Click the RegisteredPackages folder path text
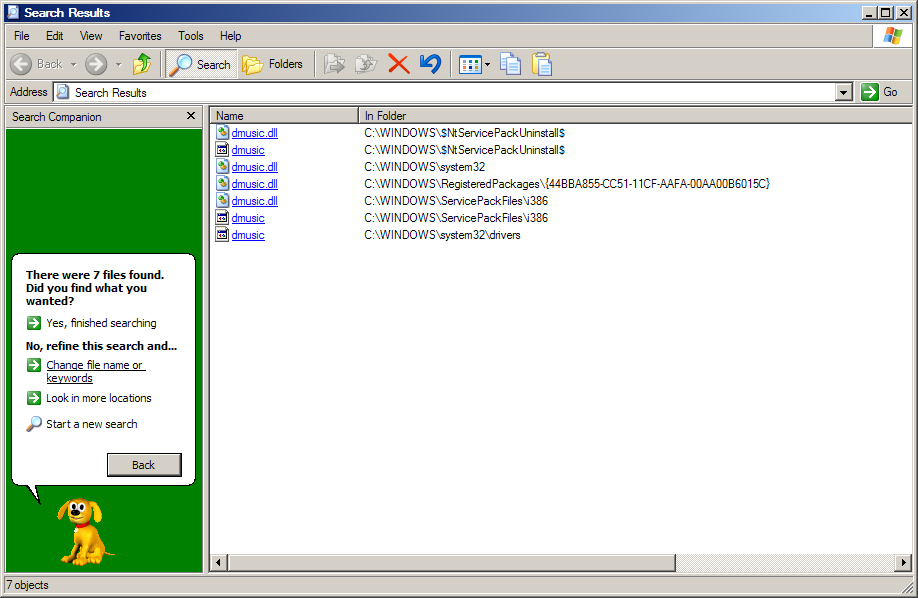918x598 pixels. click(567, 184)
